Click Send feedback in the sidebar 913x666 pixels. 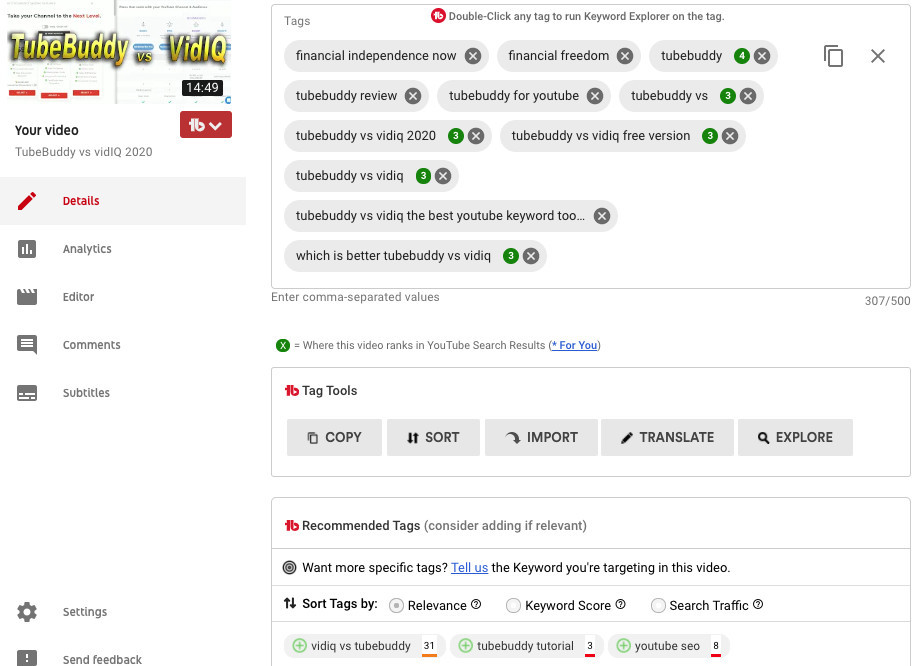coord(123,658)
